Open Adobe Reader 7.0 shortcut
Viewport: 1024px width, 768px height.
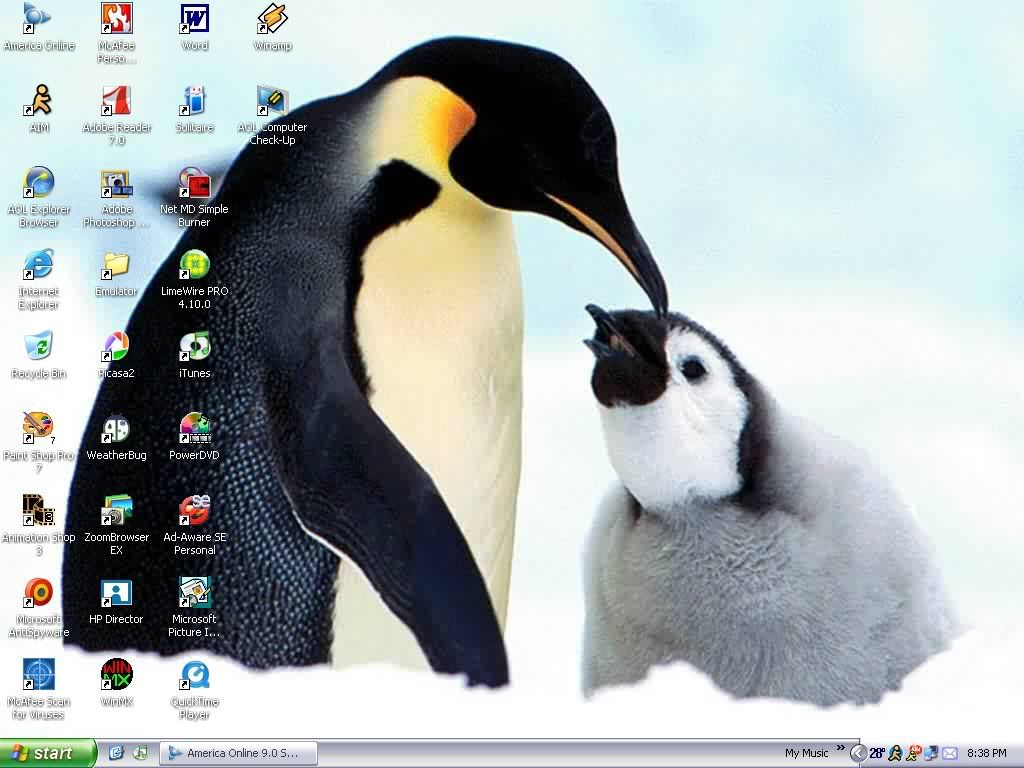[x=116, y=101]
